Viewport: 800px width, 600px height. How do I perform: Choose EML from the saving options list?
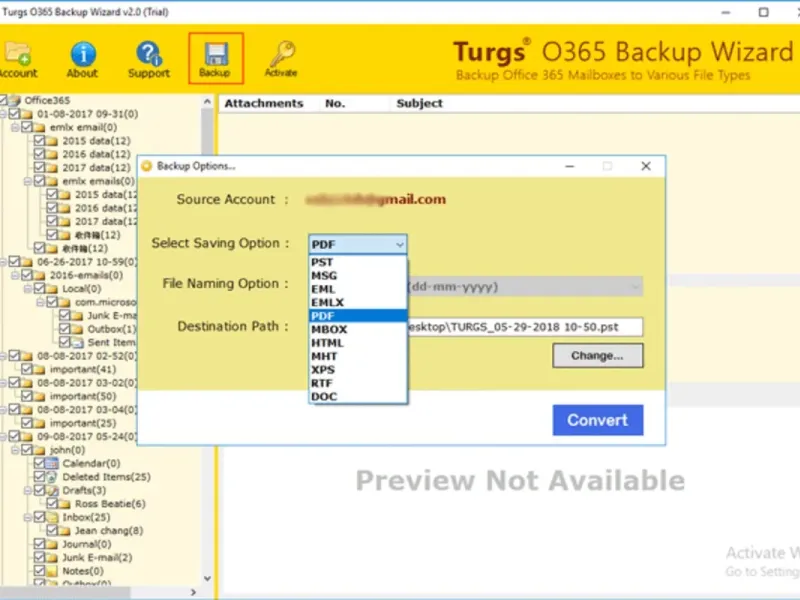(x=358, y=289)
